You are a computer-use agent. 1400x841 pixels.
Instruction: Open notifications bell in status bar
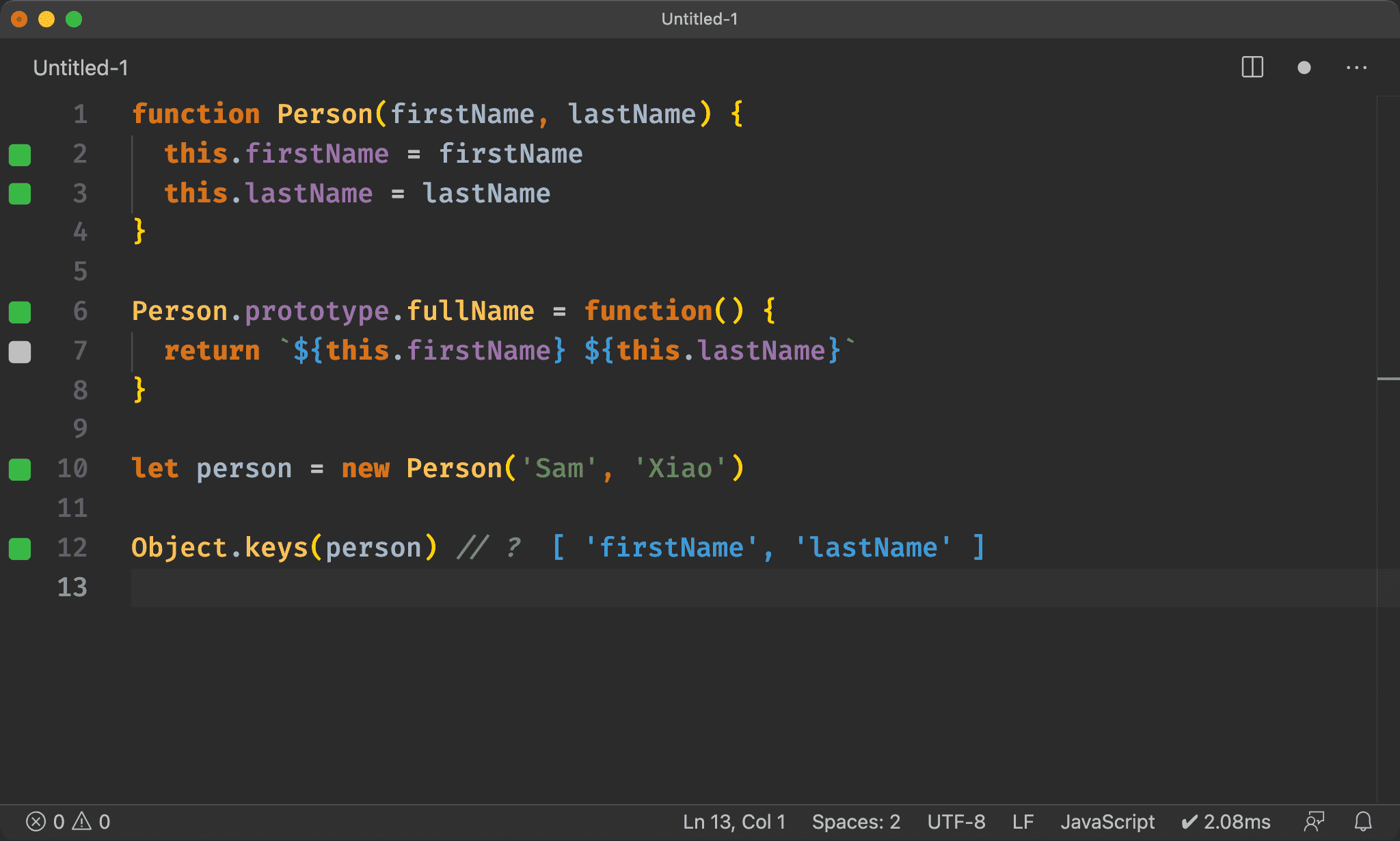[1363, 821]
